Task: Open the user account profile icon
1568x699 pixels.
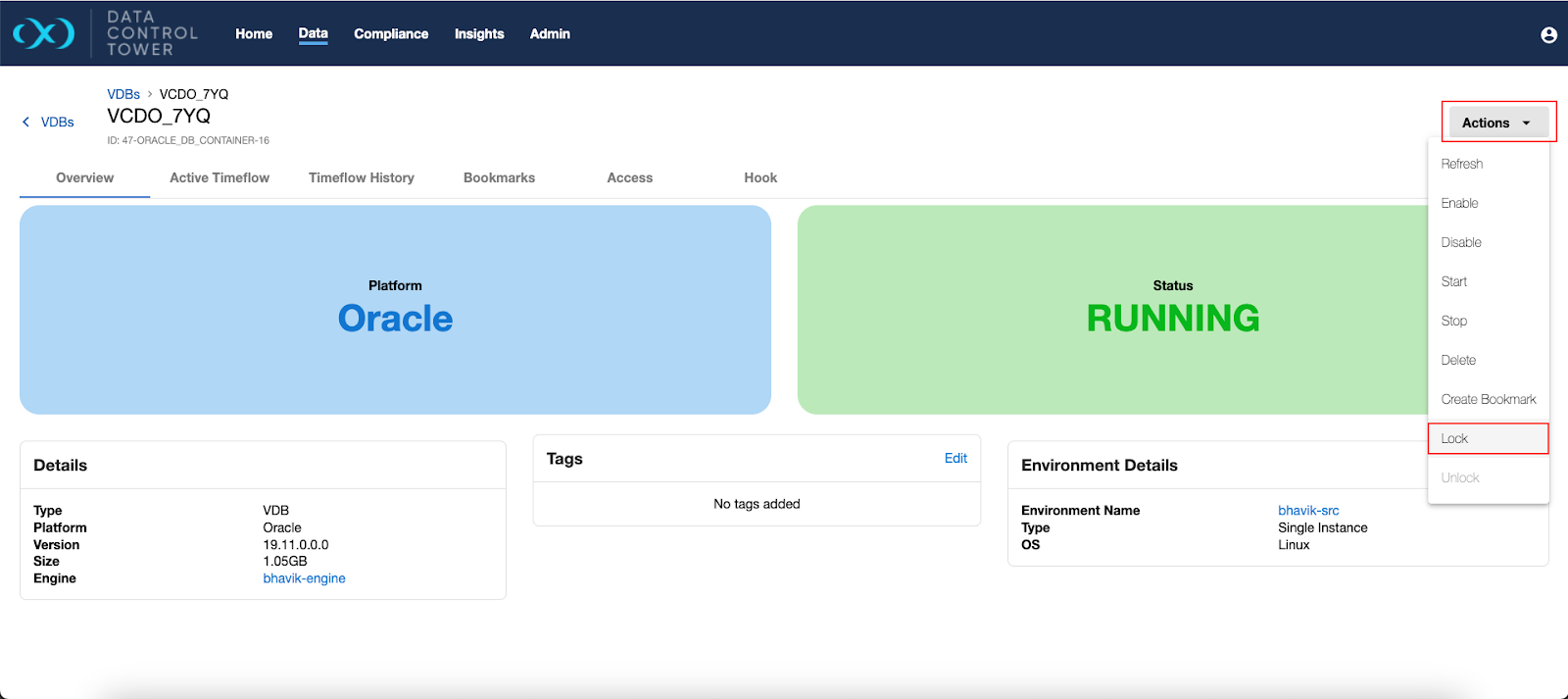Action: coord(1548,35)
